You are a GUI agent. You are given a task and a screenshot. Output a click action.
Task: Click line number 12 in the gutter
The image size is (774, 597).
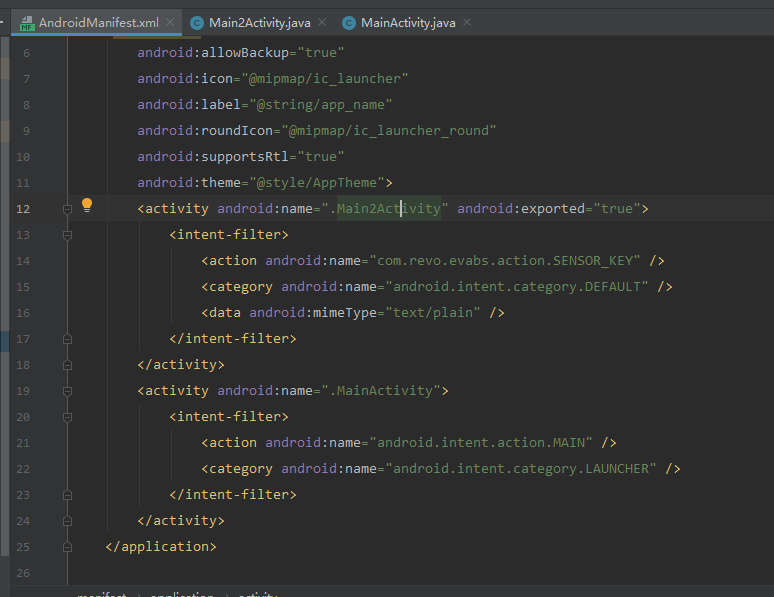click(23, 209)
